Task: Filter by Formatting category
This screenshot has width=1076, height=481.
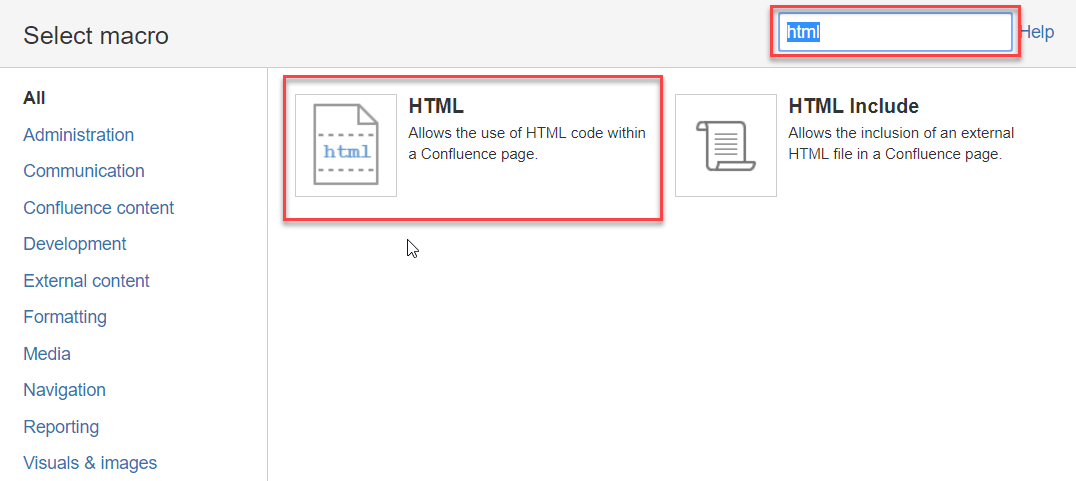Action: 65,317
